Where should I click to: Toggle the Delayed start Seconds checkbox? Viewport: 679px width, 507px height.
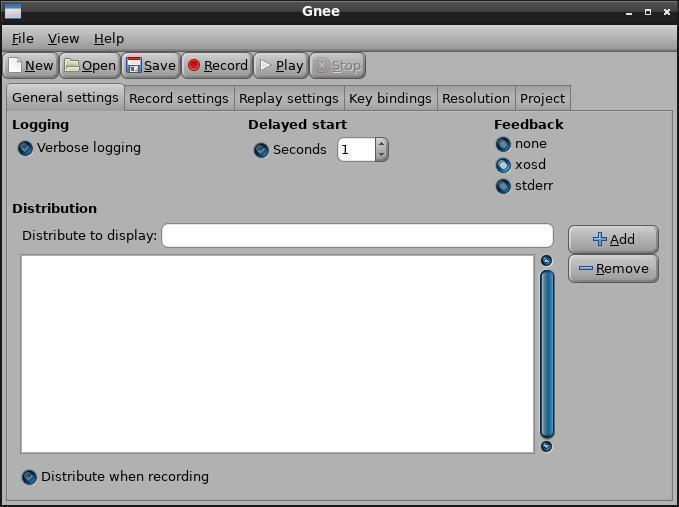coord(261,150)
